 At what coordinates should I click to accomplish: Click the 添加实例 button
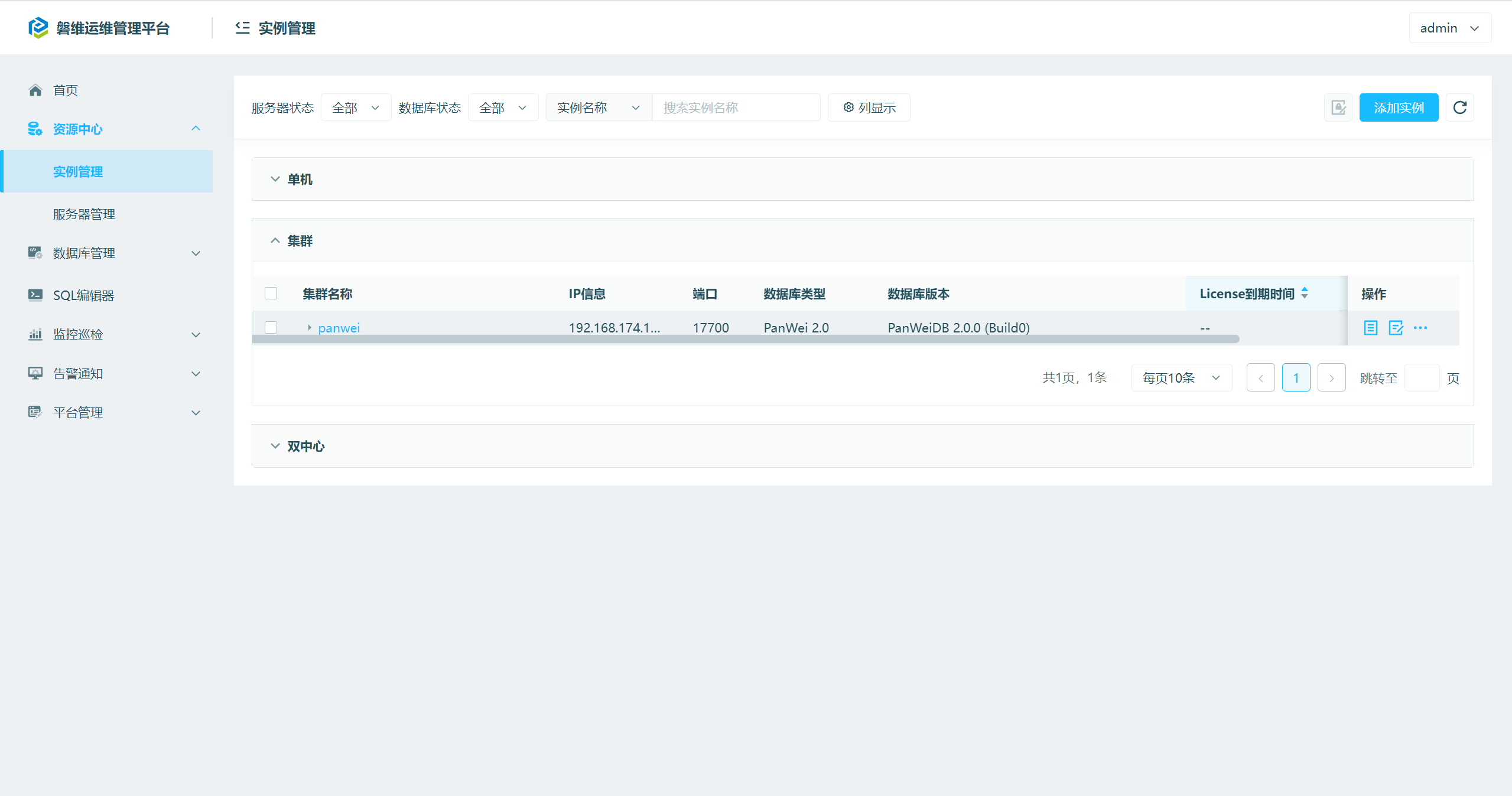point(1398,107)
